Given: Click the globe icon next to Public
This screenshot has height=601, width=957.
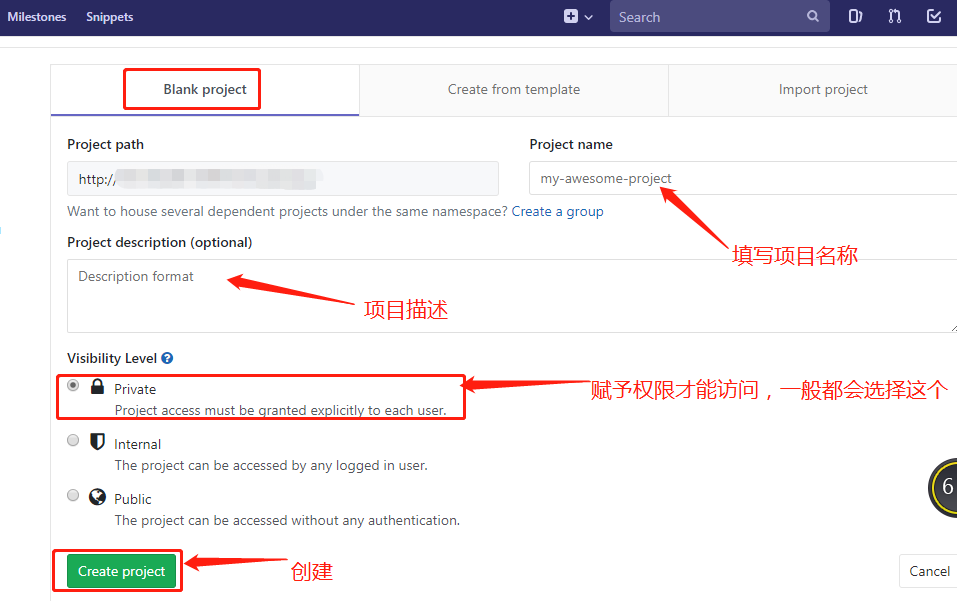Looking at the screenshot, I should coord(96,495).
